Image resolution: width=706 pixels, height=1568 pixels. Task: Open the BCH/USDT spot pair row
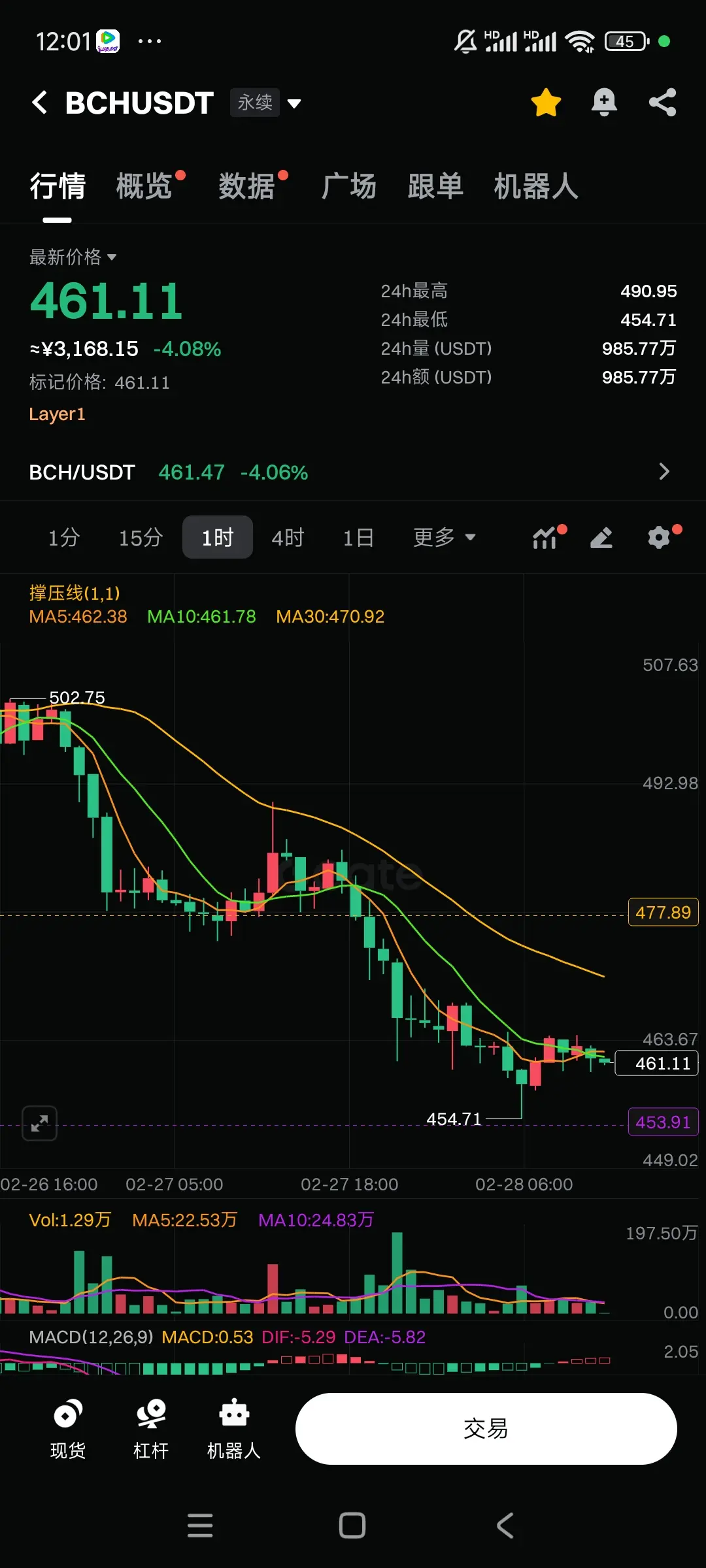pos(353,472)
